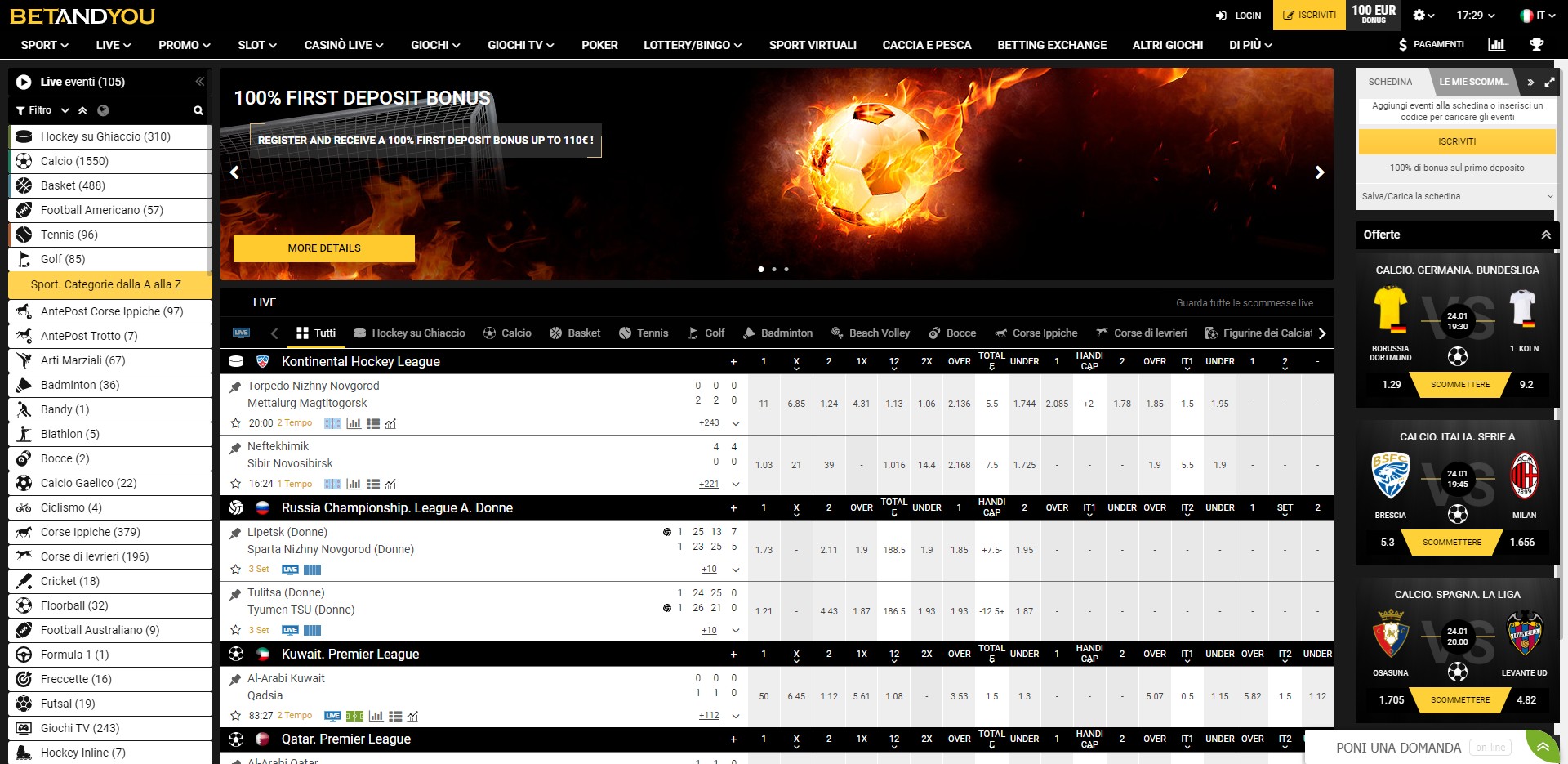
Task: Pin the Neftekhimik vs Sibir Novosibirsk match
Action: [x=235, y=447]
